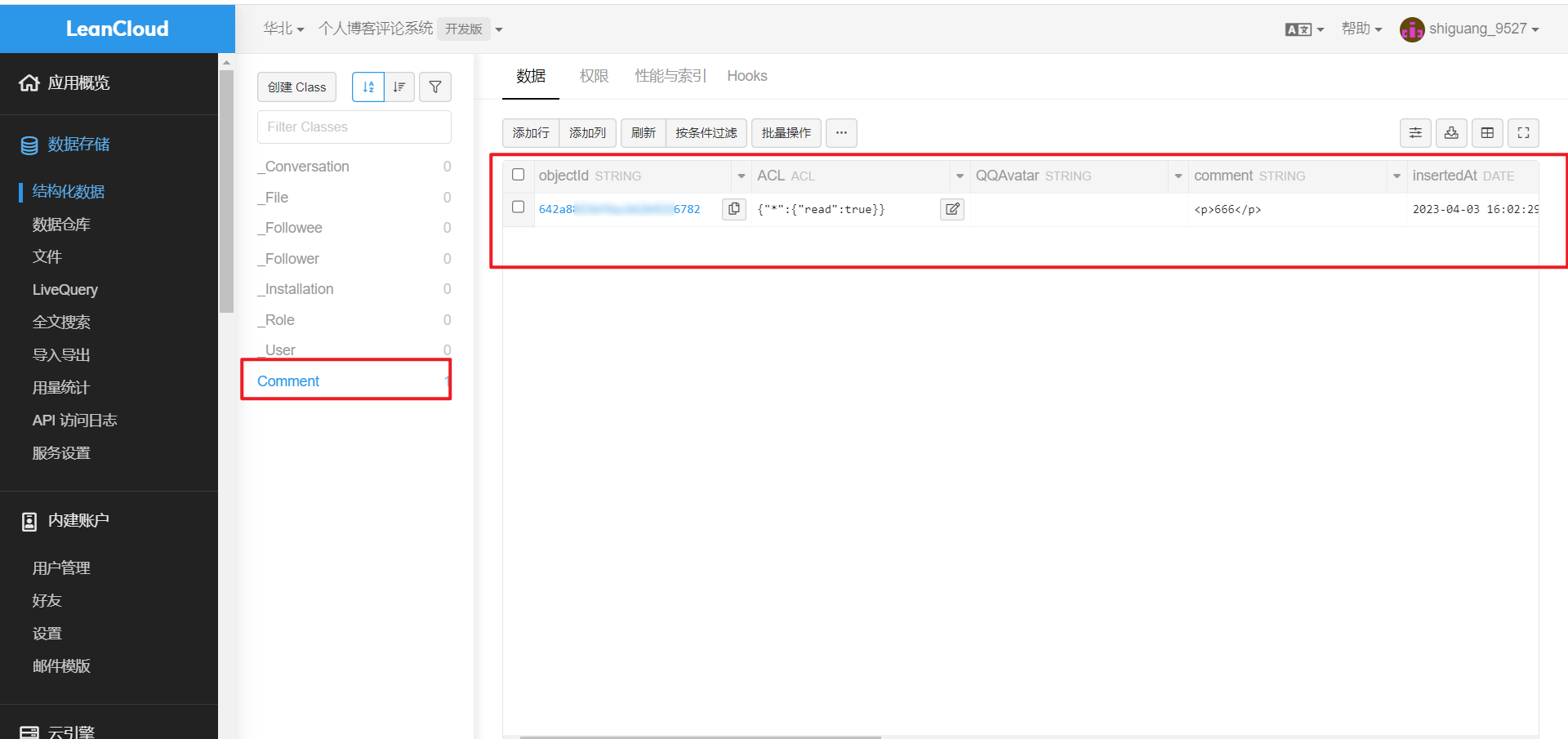The image size is (1568, 739).
Task: Click the account icon beside 内建账户
Action: click(29, 521)
